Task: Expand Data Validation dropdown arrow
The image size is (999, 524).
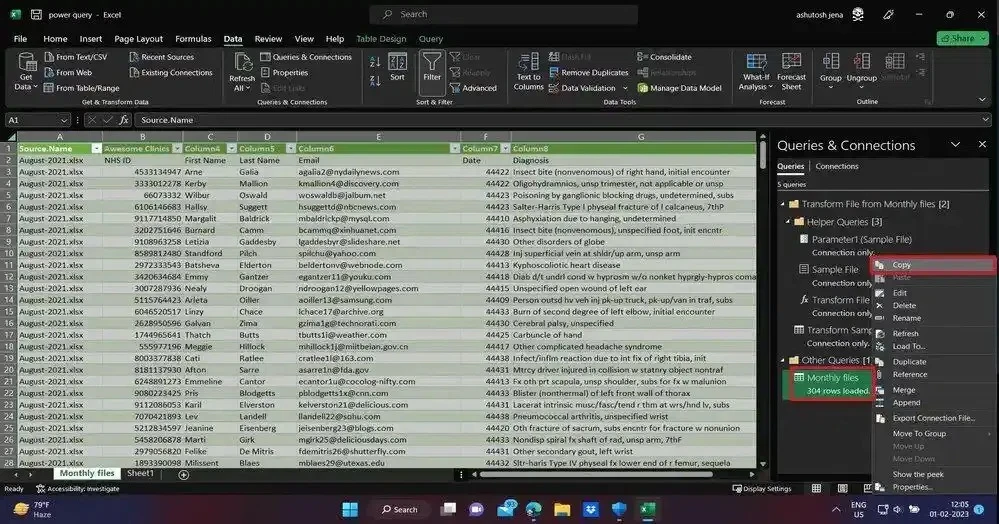Action: pyautogui.click(x=625, y=88)
